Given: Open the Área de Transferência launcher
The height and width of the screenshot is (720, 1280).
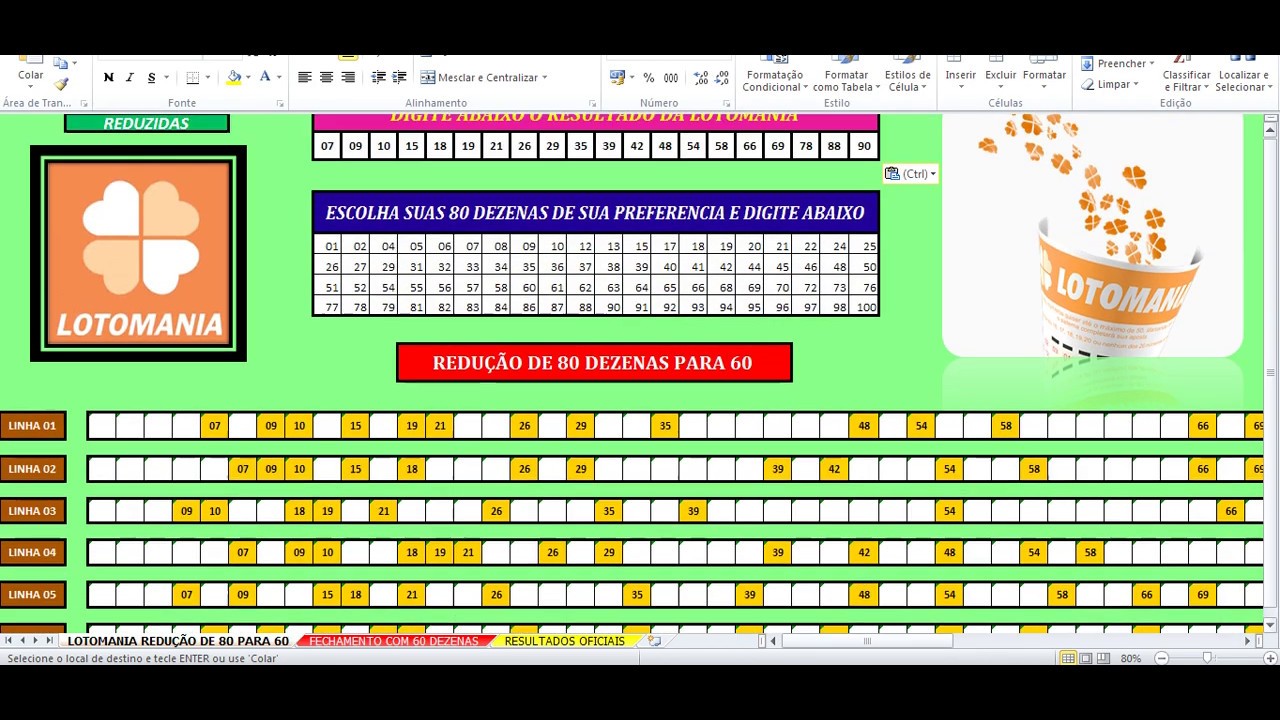Looking at the screenshot, I should 84,104.
